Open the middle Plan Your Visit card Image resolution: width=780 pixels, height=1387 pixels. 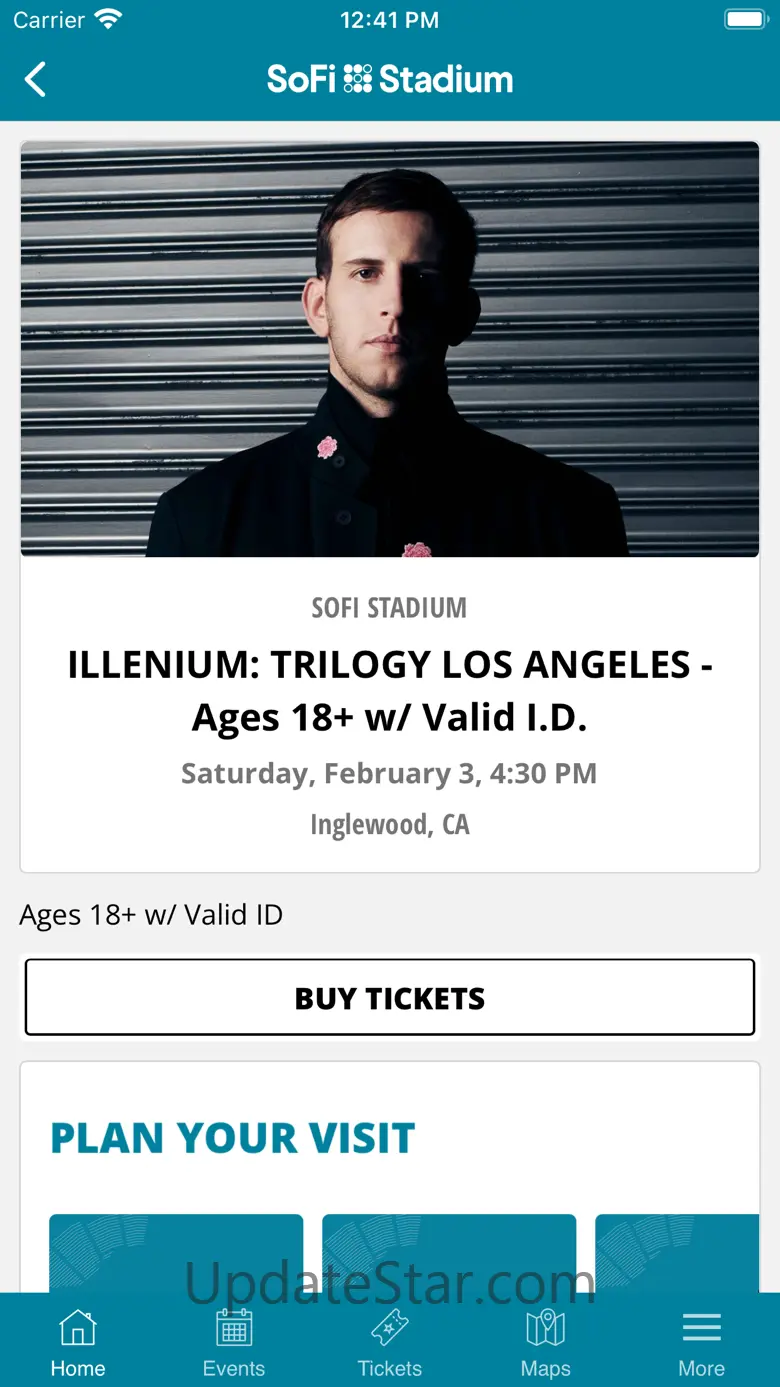449,1252
